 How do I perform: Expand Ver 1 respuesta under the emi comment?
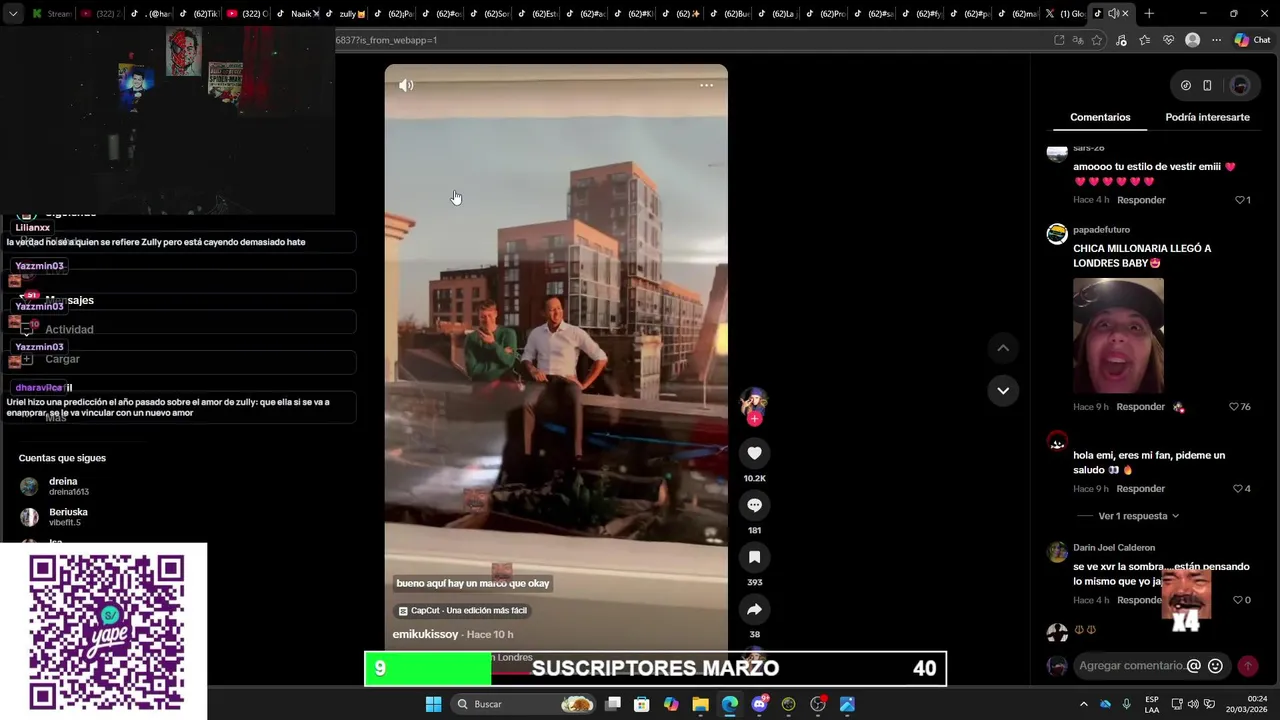point(1138,516)
